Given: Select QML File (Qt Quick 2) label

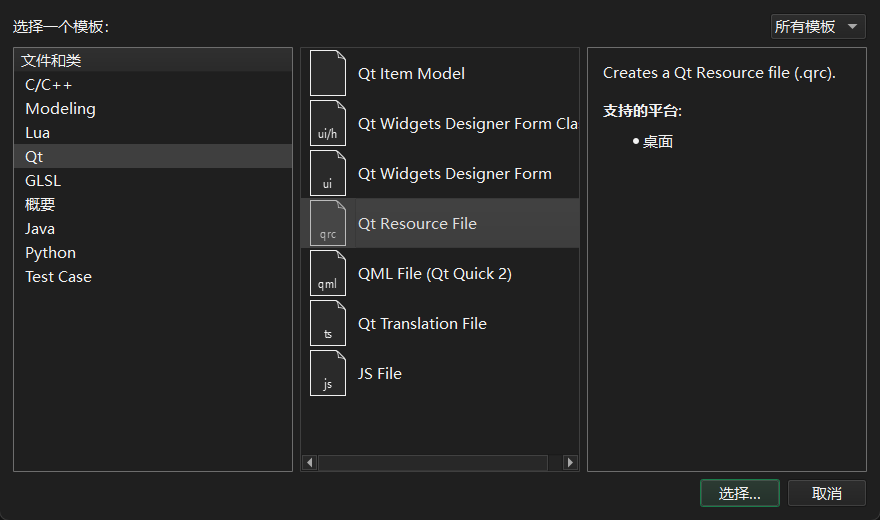Looking at the screenshot, I should [x=435, y=274].
